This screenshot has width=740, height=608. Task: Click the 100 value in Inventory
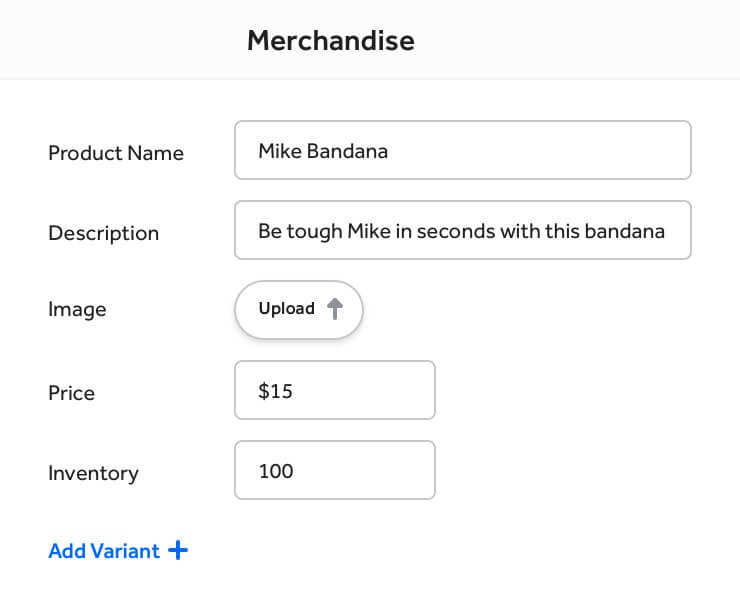[276, 471]
